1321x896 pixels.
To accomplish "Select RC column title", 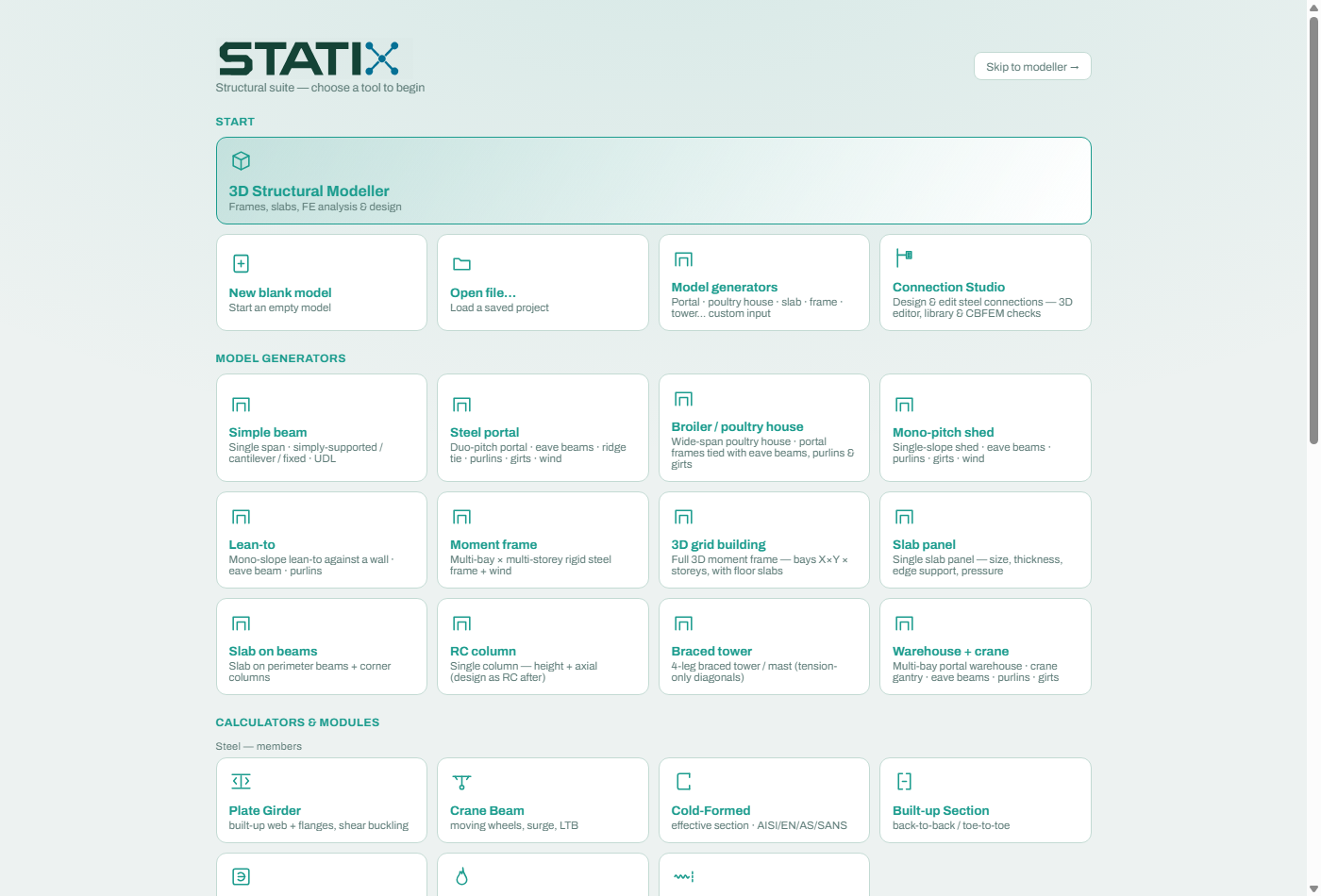I will tap(483, 651).
